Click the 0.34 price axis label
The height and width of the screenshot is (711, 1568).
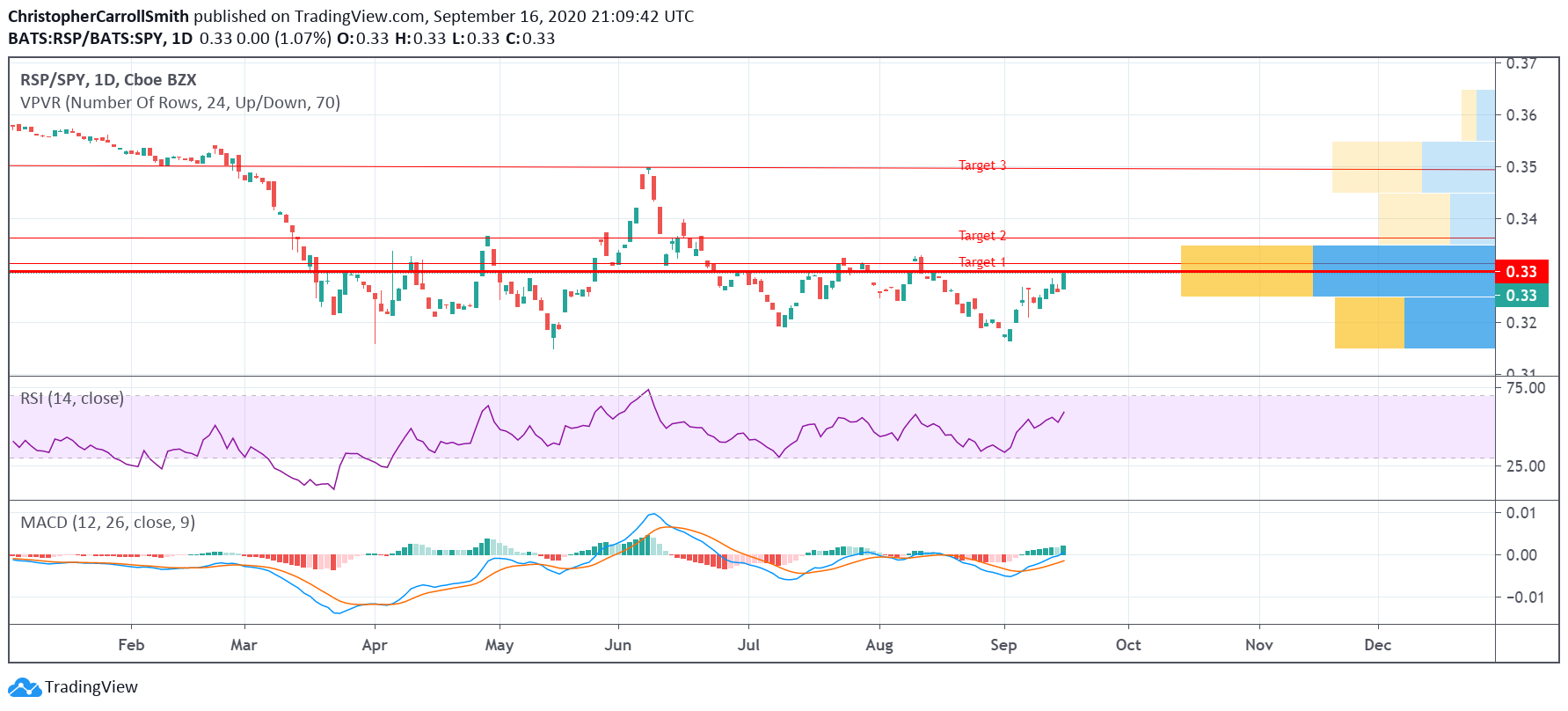click(x=1521, y=219)
